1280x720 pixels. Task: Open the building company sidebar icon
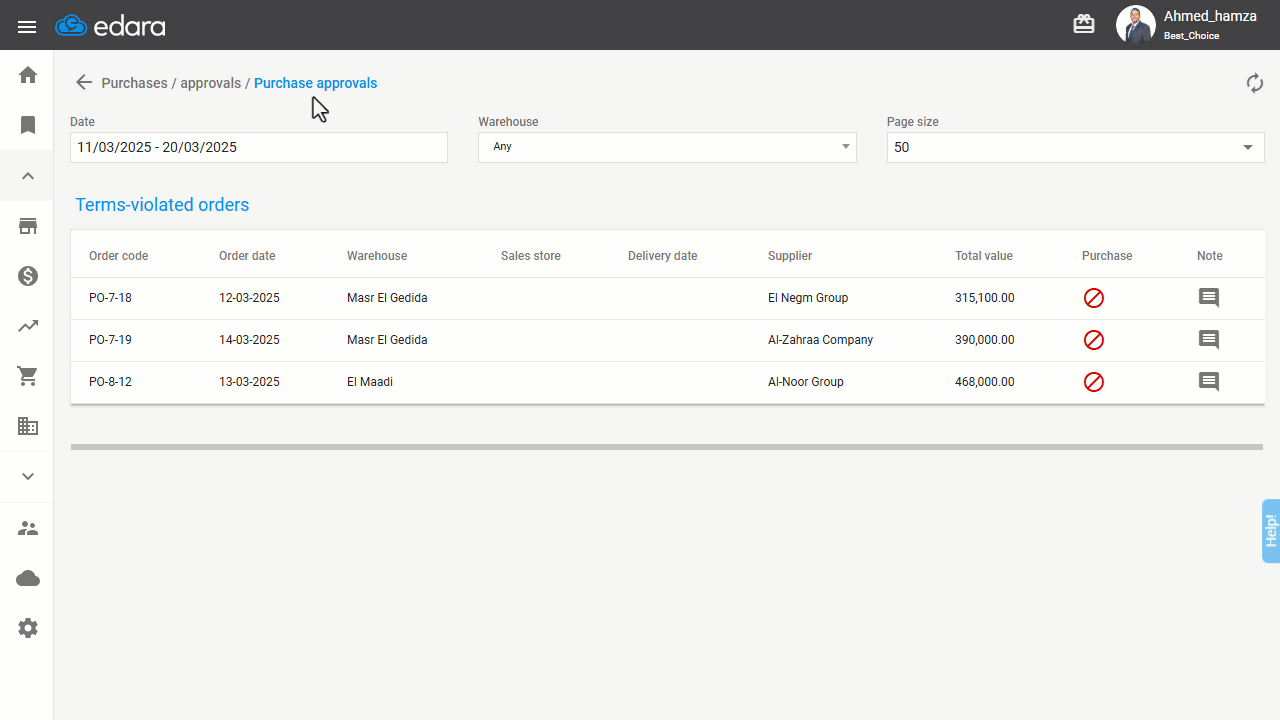[28, 426]
